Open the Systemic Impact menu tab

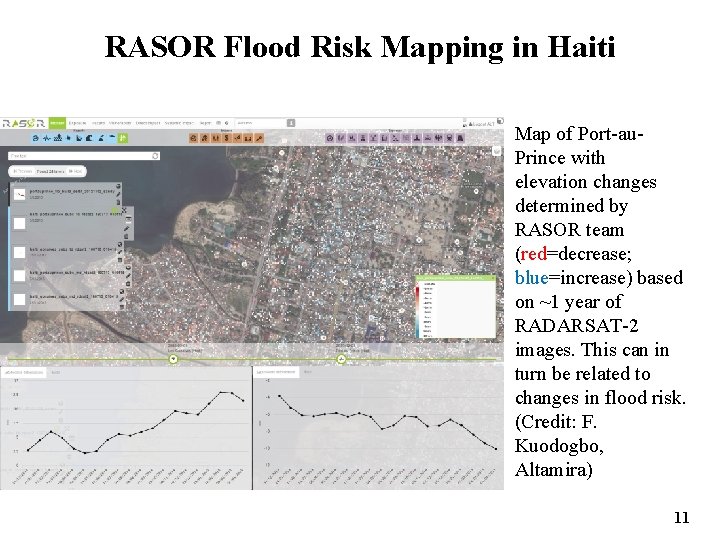point(180,123)
